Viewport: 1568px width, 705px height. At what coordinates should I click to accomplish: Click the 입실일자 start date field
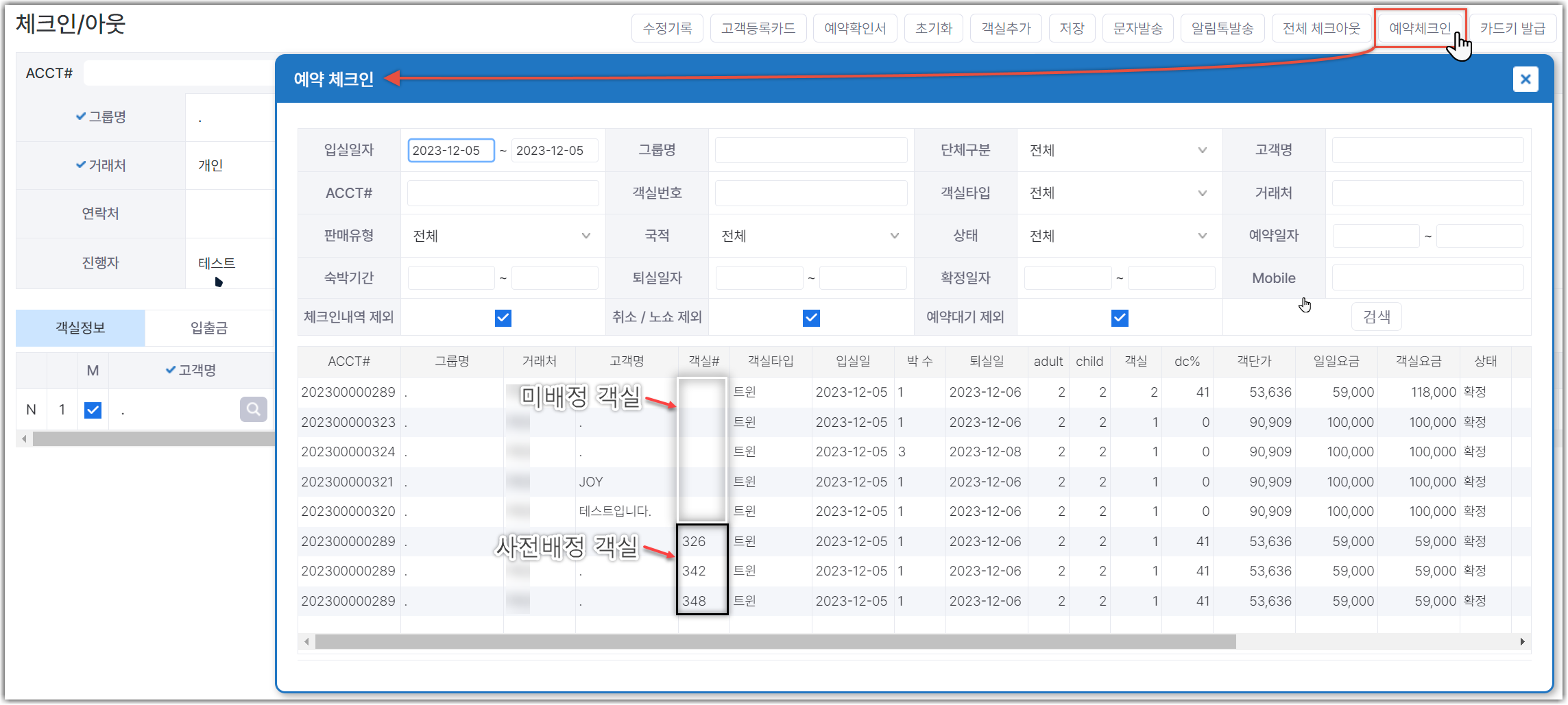point(451,151)
